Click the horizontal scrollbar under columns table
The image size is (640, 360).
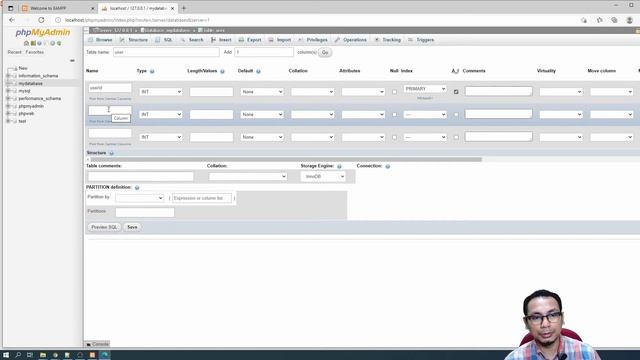286,160
